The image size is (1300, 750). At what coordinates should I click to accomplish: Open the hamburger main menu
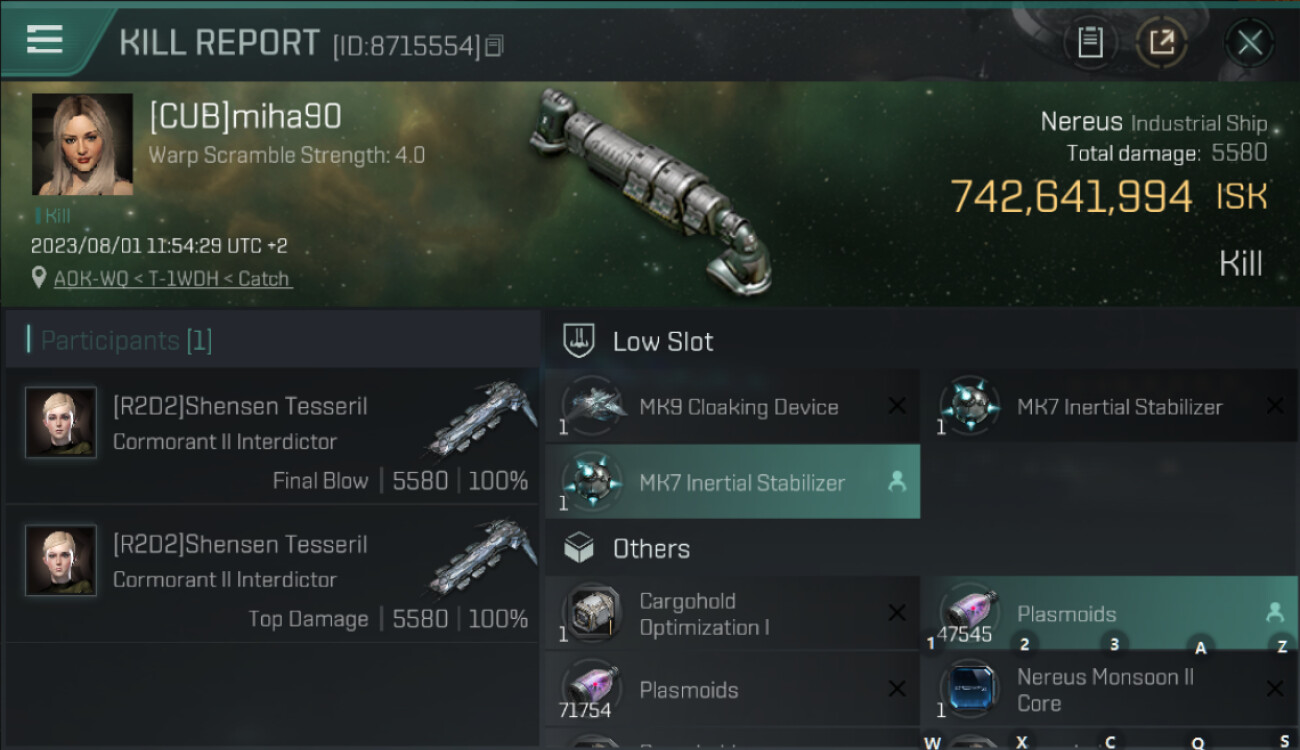[45, 40]
